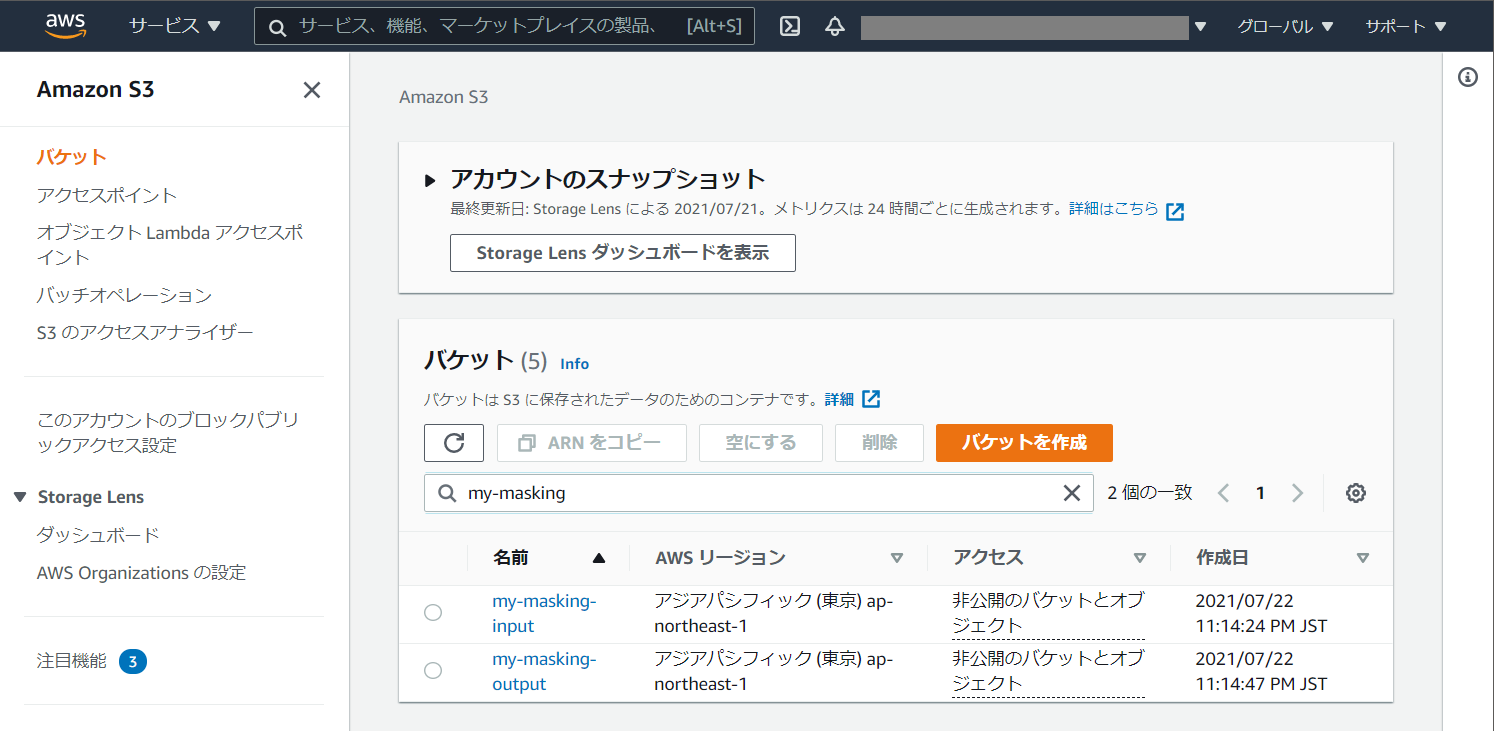Open the サポート support dropdown
The height and width of the screenshot is (731, 1494).
tap(1406, 27)
